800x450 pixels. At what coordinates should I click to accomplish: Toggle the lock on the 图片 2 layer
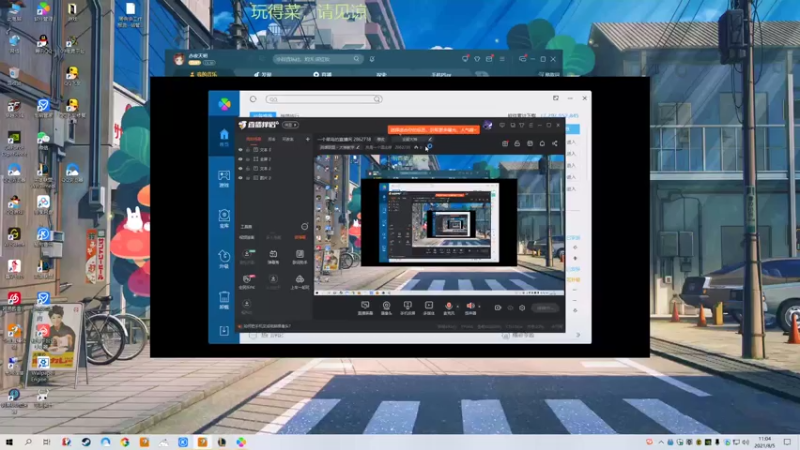coord(248,178)
